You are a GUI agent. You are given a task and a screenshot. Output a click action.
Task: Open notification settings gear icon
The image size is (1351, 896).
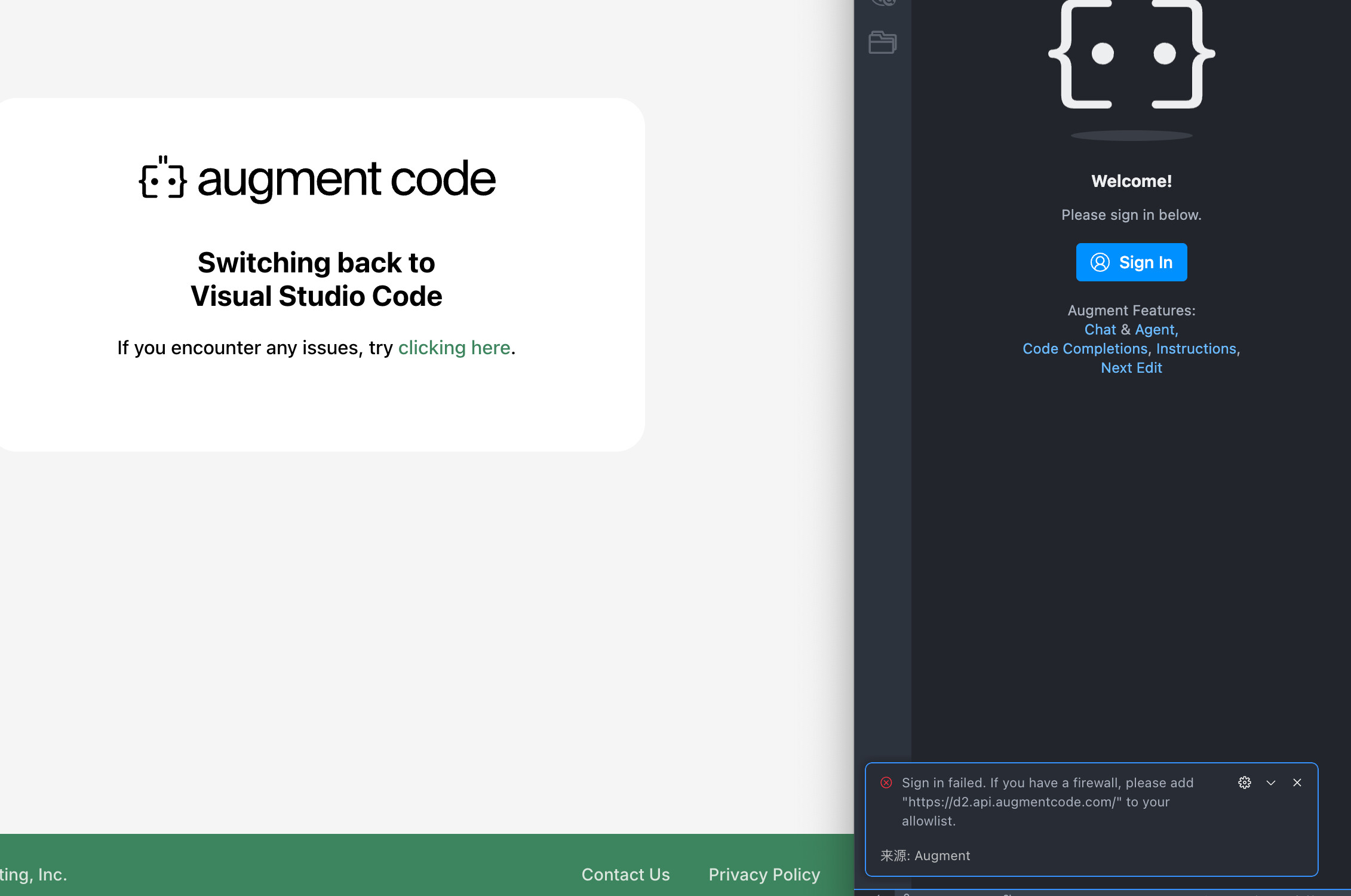pos(1245,783)
